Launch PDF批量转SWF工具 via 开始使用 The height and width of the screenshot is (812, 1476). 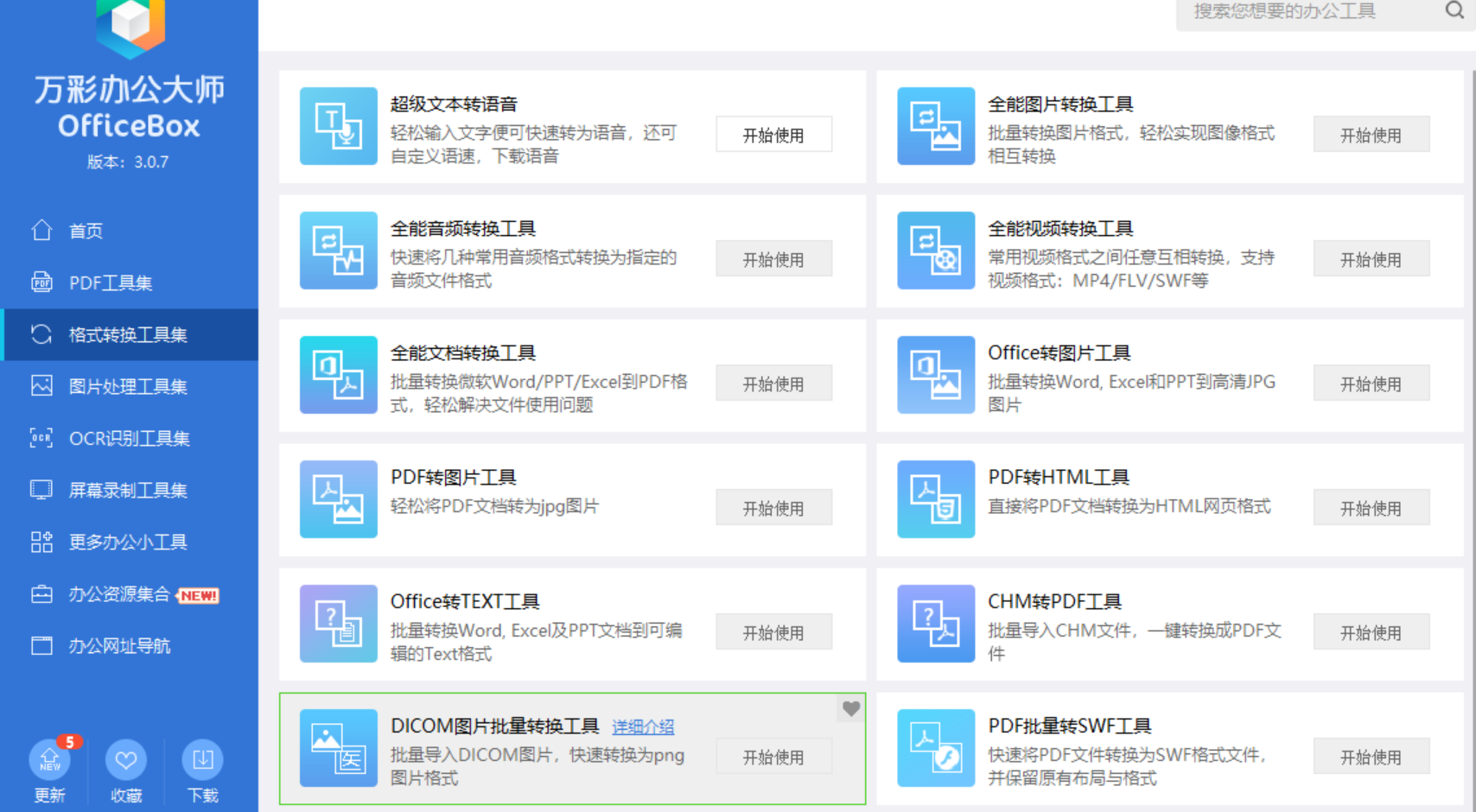pos(1371,757)
